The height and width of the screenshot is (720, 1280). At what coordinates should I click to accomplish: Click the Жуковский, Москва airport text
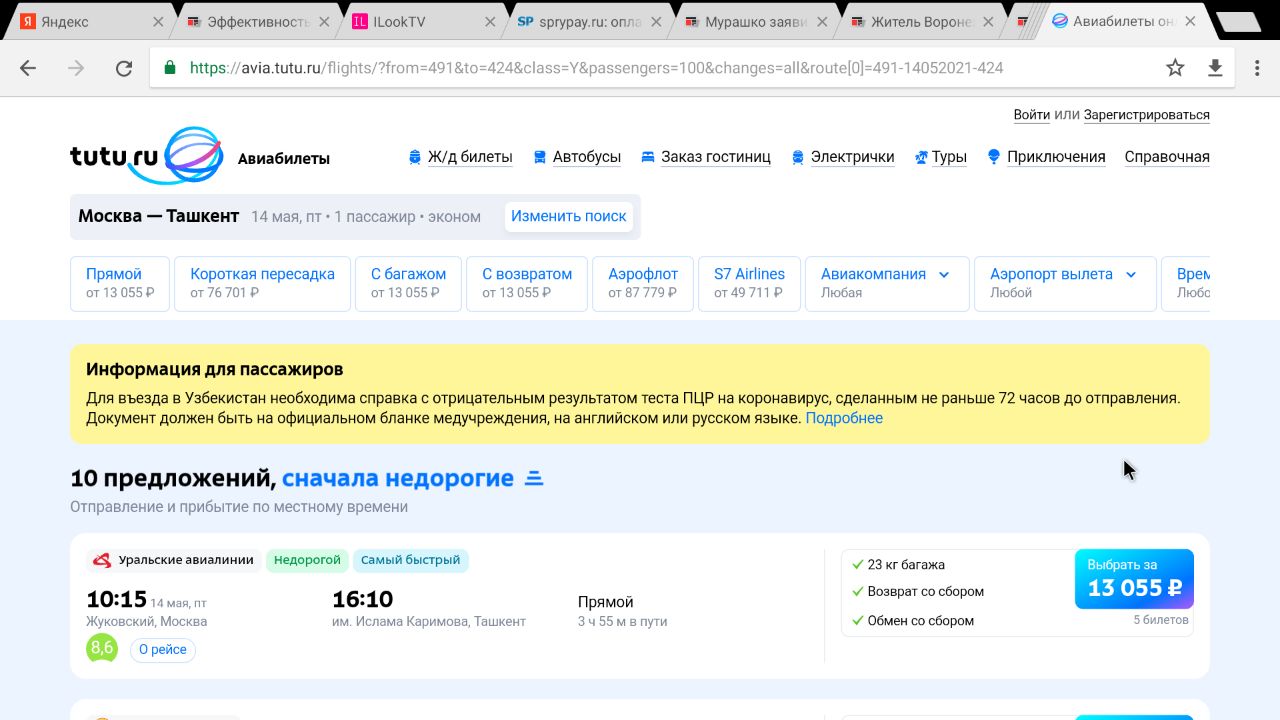click(x=147, y=622)
